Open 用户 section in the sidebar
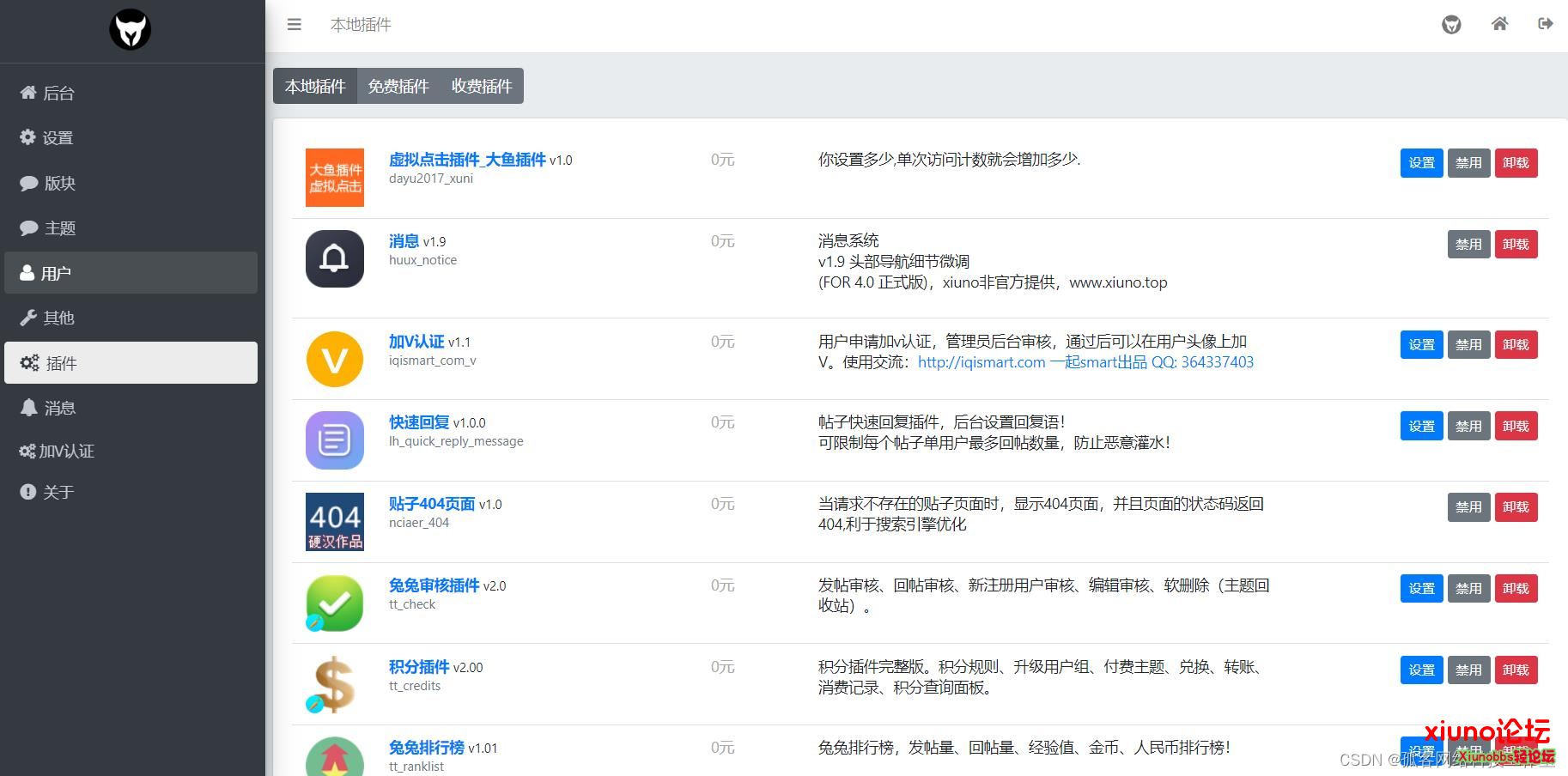The height and width of the screenshot is (776, 1568). click(131, 273)
